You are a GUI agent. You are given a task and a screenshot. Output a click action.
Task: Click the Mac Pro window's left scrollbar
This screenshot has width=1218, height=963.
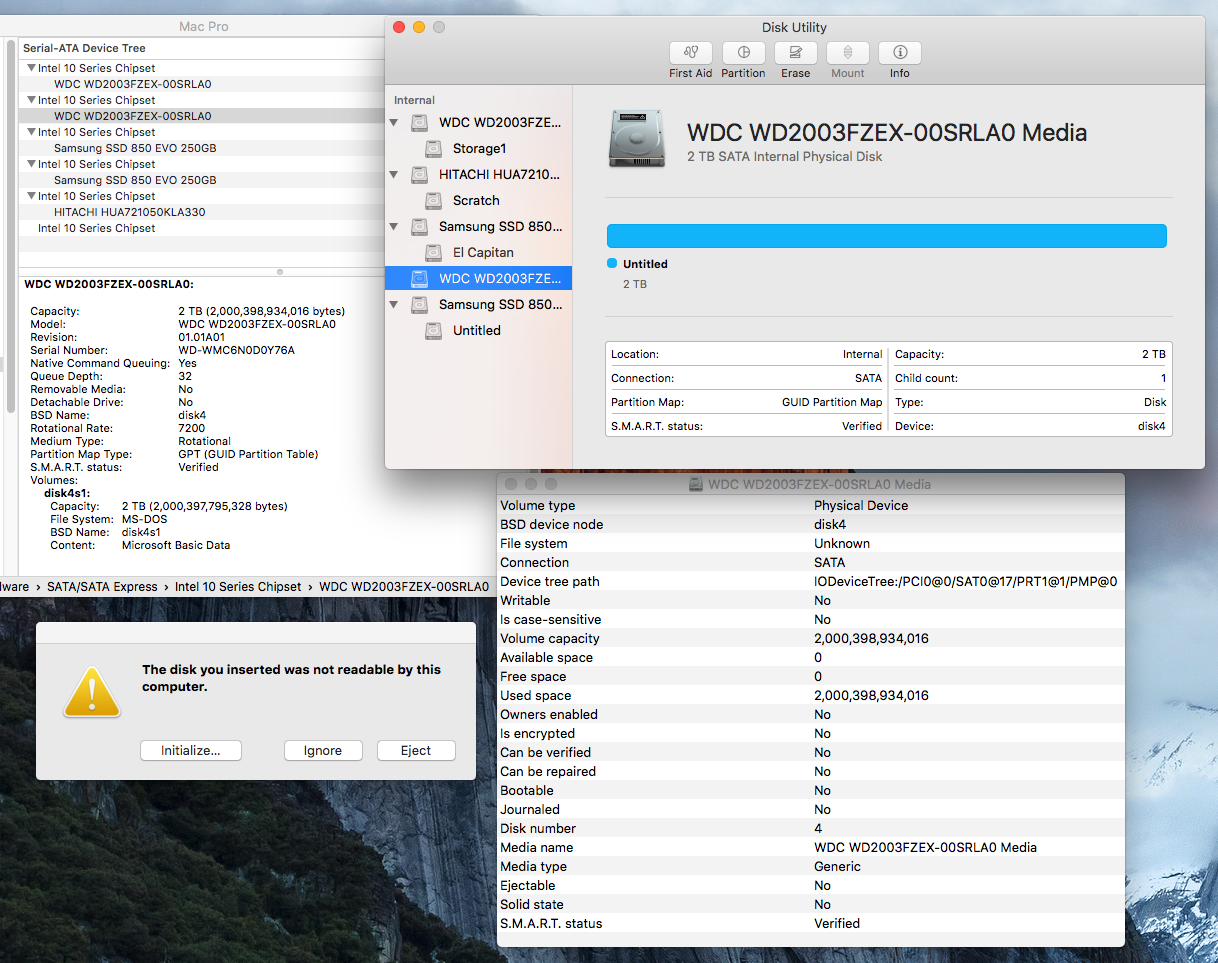tap(12, 226)
